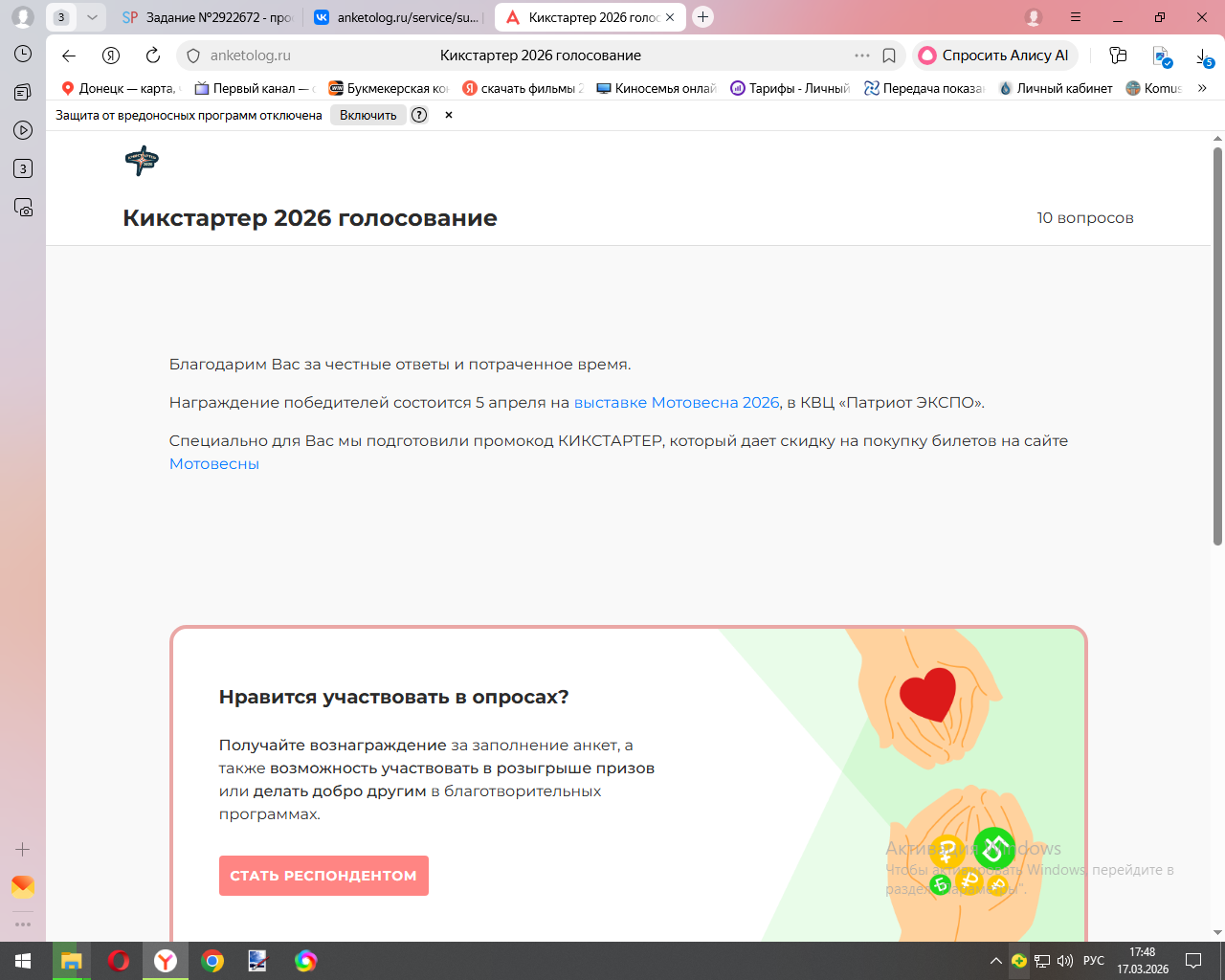Reload the page with refresh icon
Image resolution: width=1225 pixels, height=980 pixels.
click(x=153, y=56)
